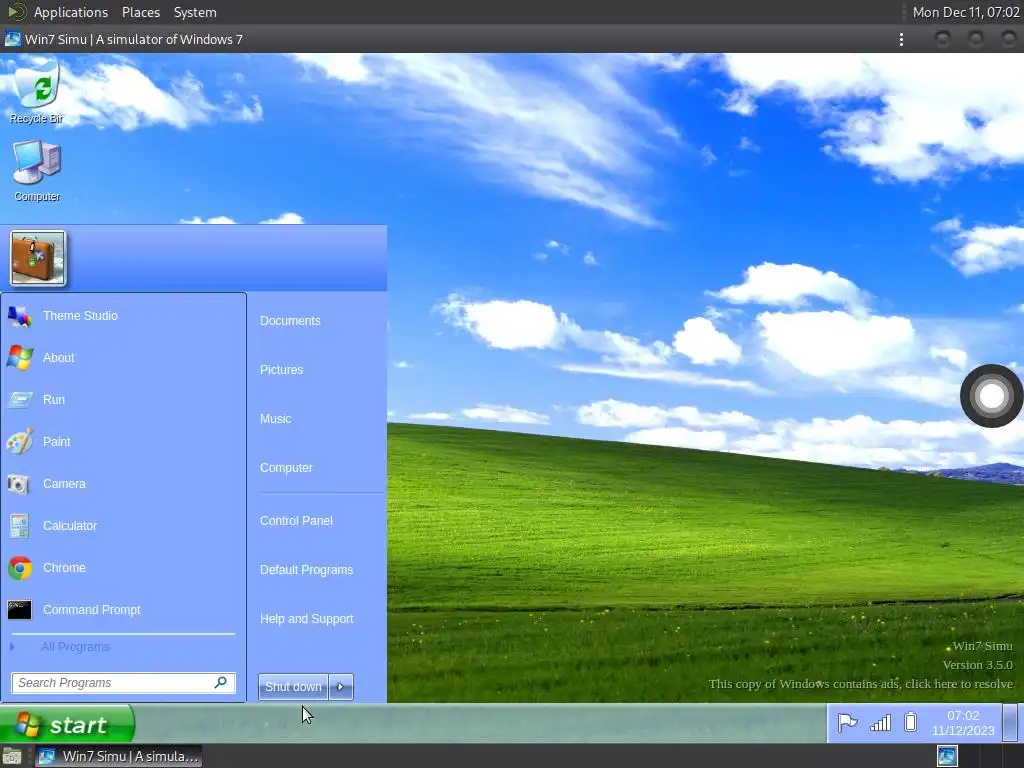Image resolution: width=1024 pixels, height=768 pixels.
Task: Open the Applications menu
Action: click(x=71, y=12)
